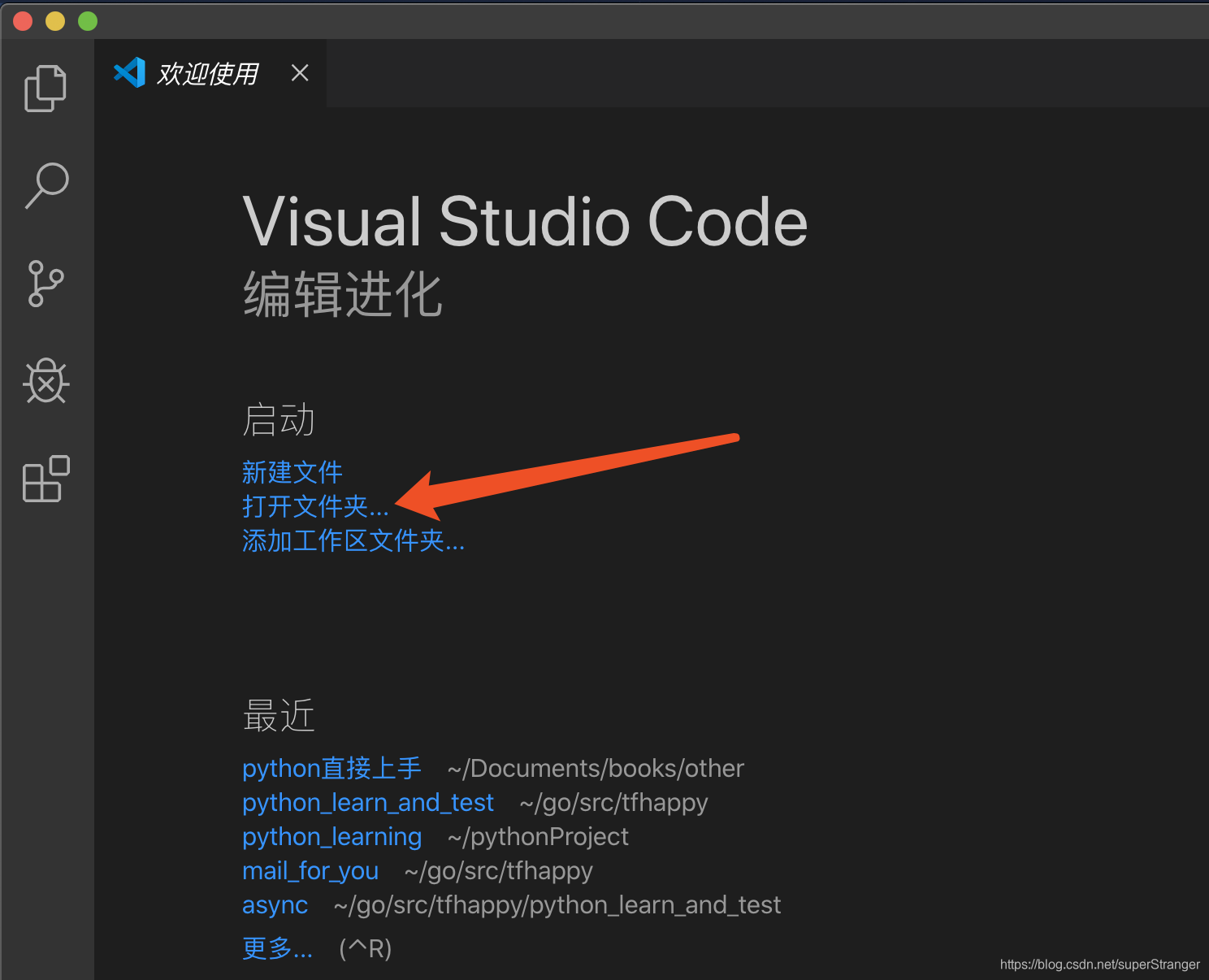
Task: Click the red close window button
Action: pos(23,21)
